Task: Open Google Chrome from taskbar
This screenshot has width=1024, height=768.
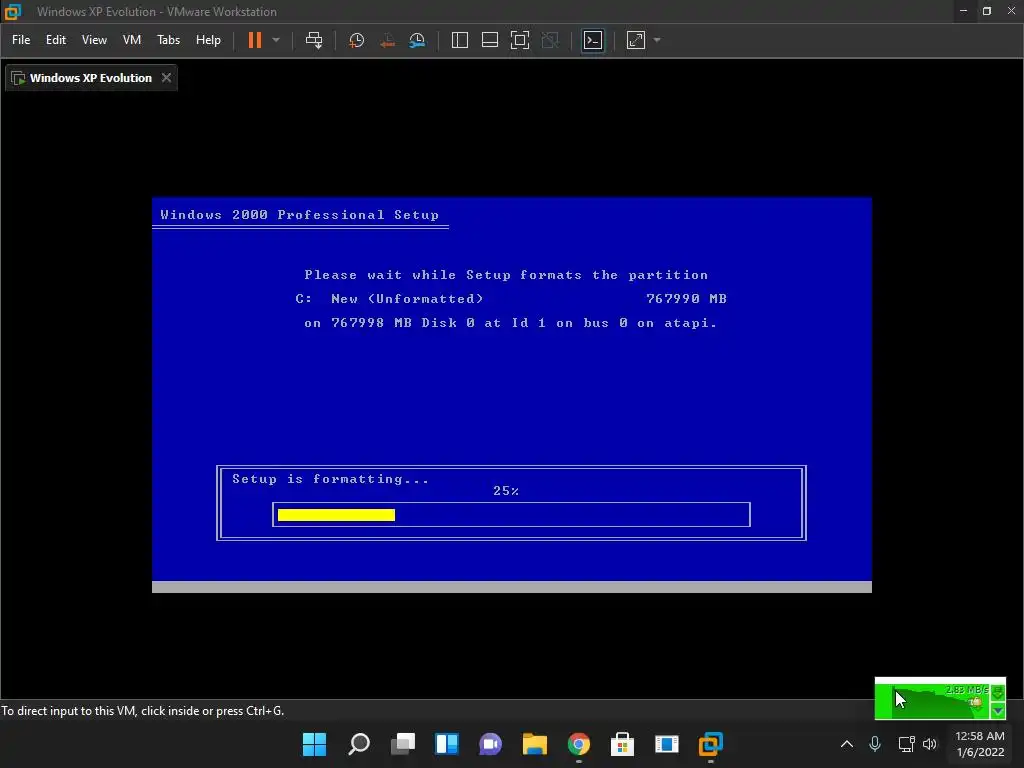Action: pos(579,744)
